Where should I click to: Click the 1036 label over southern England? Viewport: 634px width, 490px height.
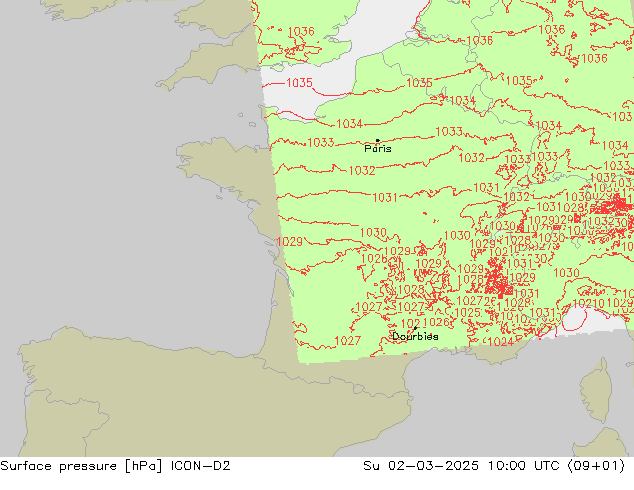pyautogui.click(x=301, y=31)
